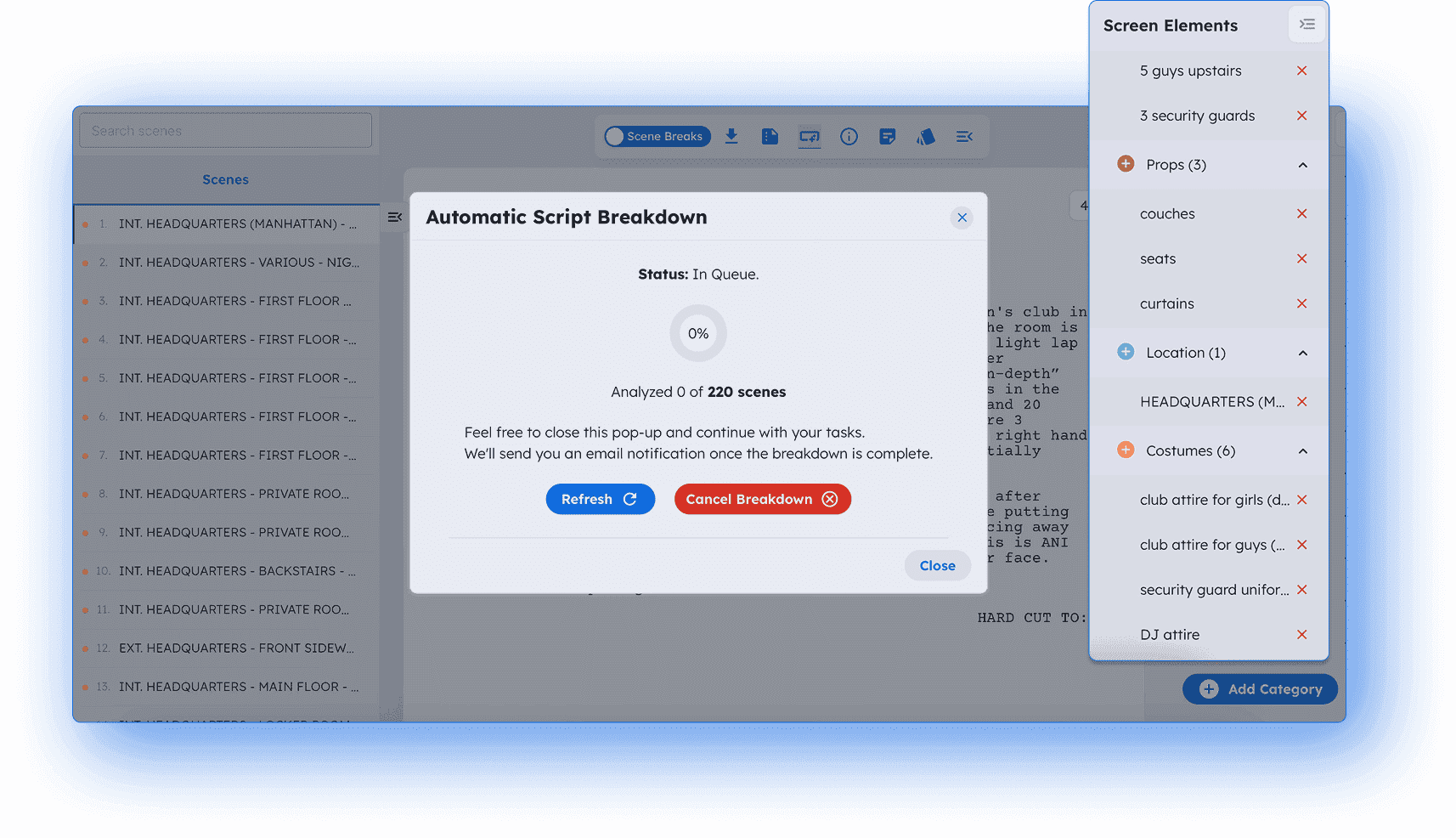The height and width of the screenshot is (838, 1456).
Task: Click the 0% progress circle indicator
Action: pyautogui.click(x=698, y=333)
